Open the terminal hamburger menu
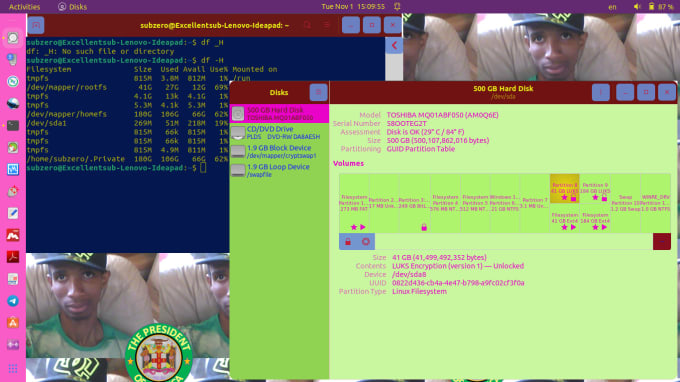The width and height of the screenshot is (680, 382). pyautogui.click(x=327, y=25)
